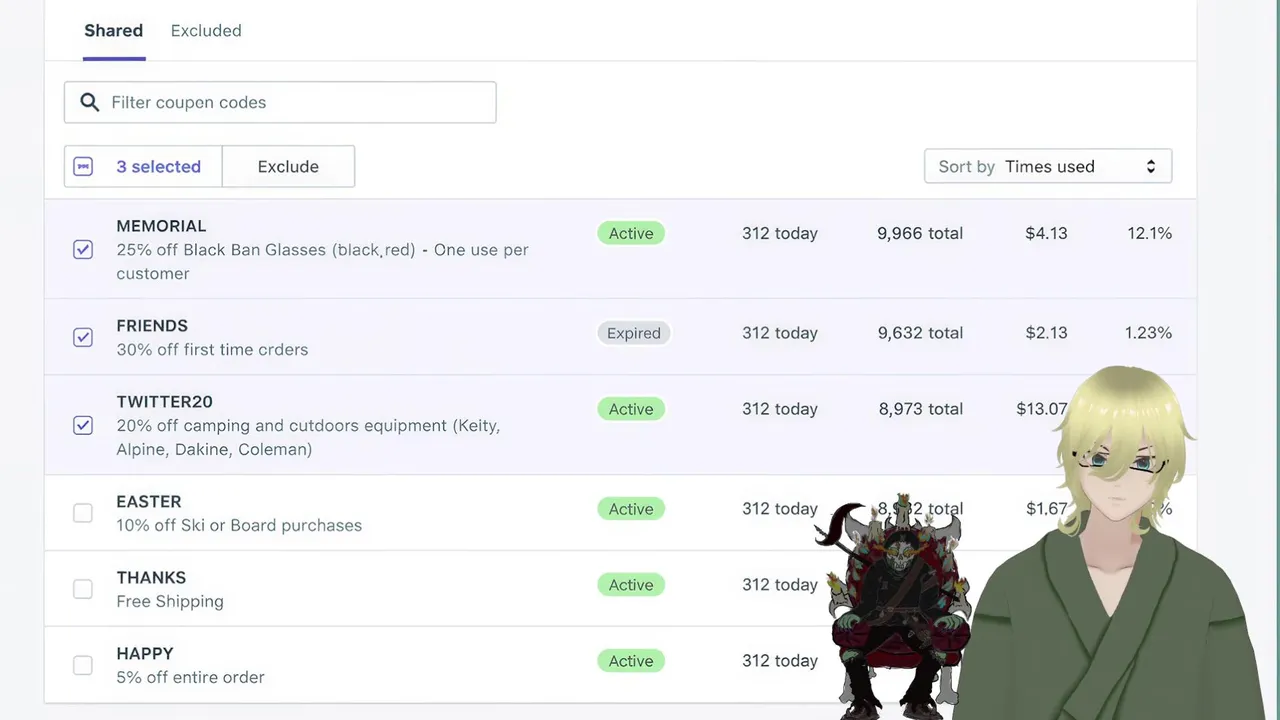Open the EASTER coupon title
Image resolution: width=1280 pixels, height=720 pixels.
[x=149, y=502]
